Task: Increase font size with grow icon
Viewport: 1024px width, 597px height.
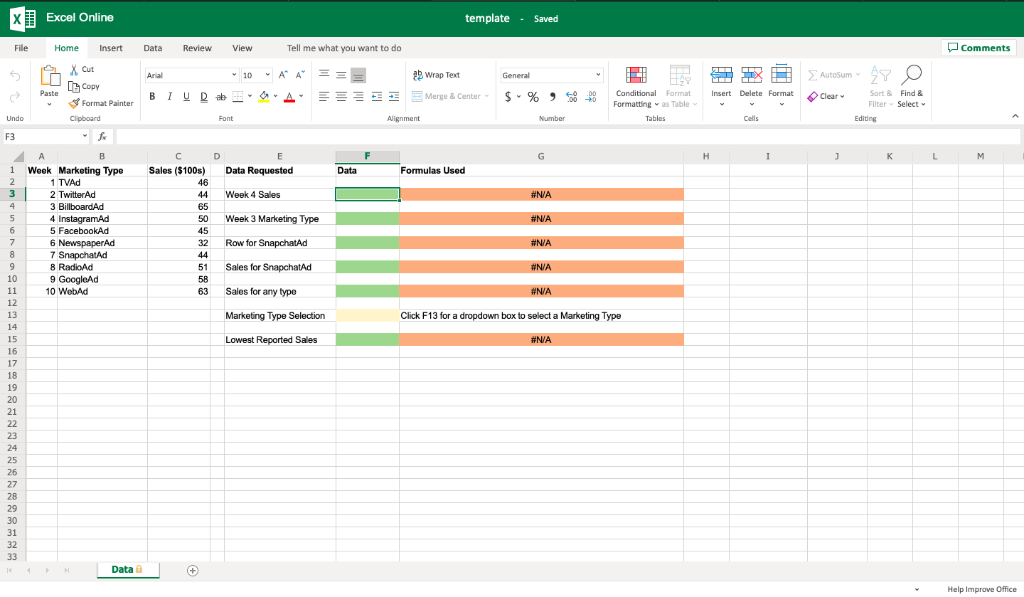Action: pyautogui.click(x=283, y=75)
